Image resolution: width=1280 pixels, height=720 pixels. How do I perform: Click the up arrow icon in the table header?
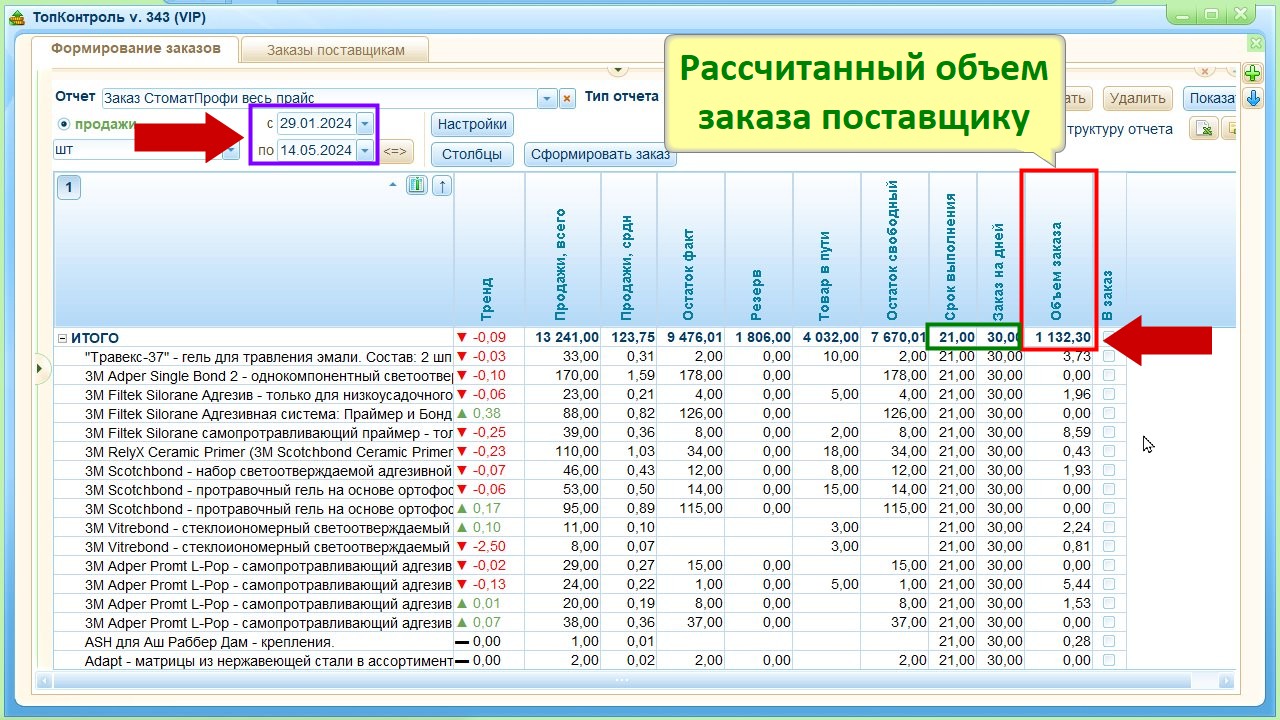(x=442, y=186)
